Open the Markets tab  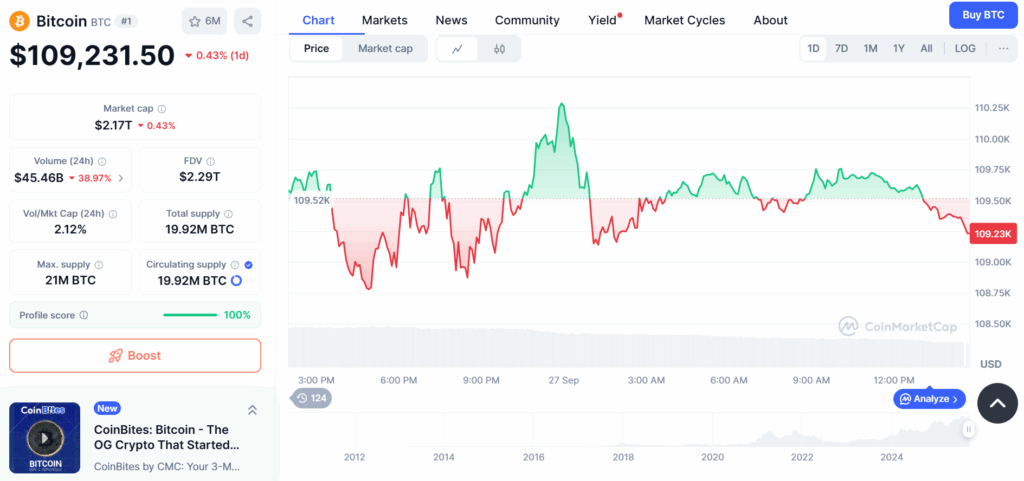pyautogui.click(x=385, y=20)
